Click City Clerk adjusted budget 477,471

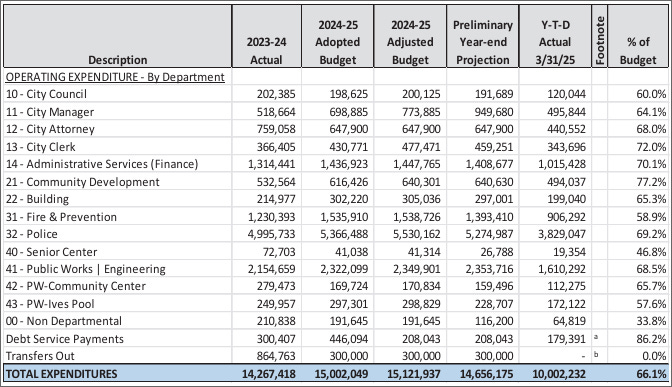[421, 147]
